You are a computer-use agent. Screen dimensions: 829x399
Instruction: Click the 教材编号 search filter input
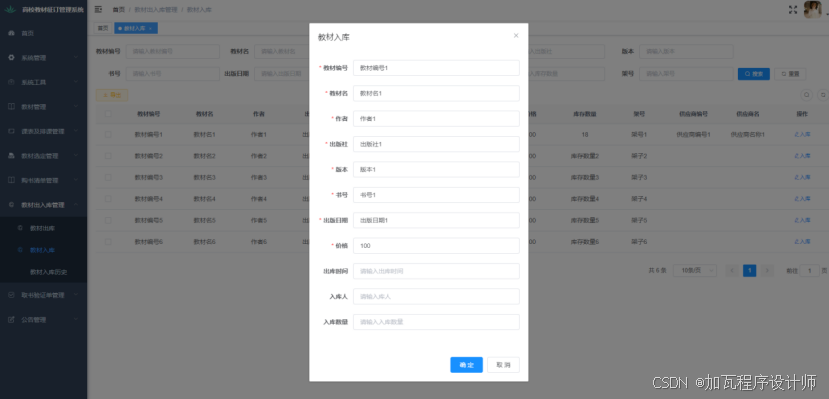(x=173, y=51)
